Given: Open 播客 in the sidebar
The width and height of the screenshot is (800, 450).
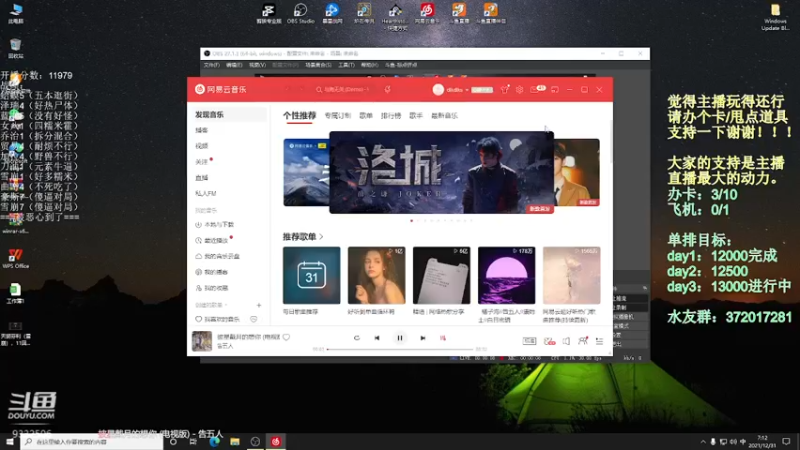Looking at the screenshot, I should tap(202, 130).
